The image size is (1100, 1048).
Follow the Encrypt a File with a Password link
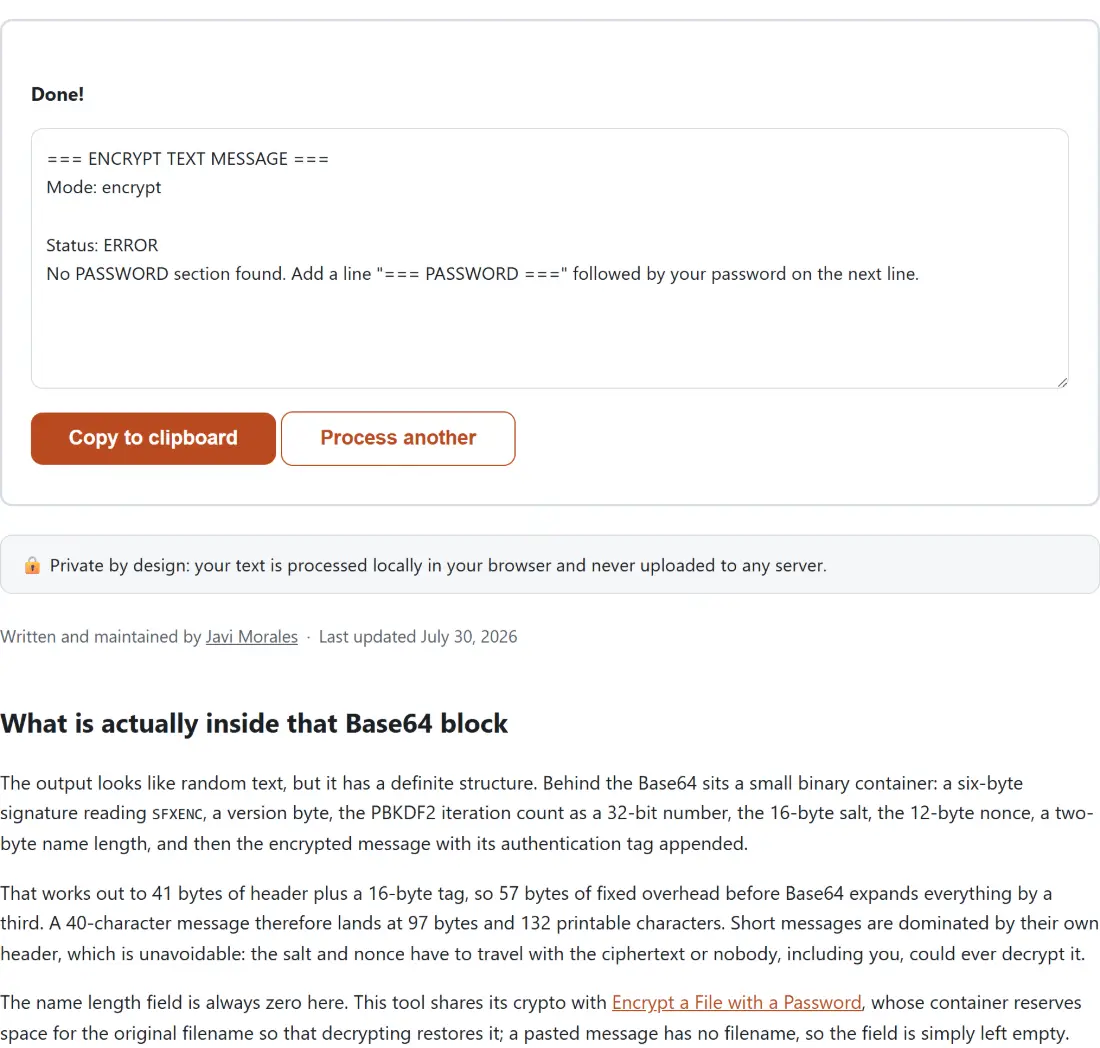tap(736, 1002)
